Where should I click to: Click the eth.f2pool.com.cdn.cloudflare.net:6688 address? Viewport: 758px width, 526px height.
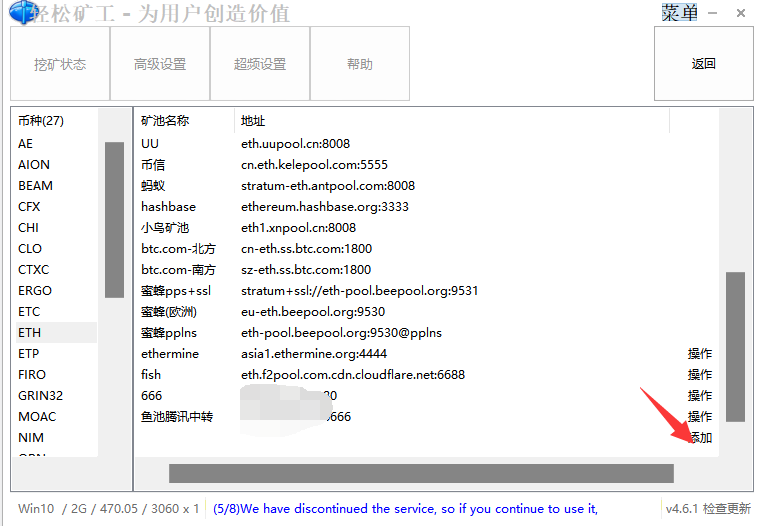(353, 375)
